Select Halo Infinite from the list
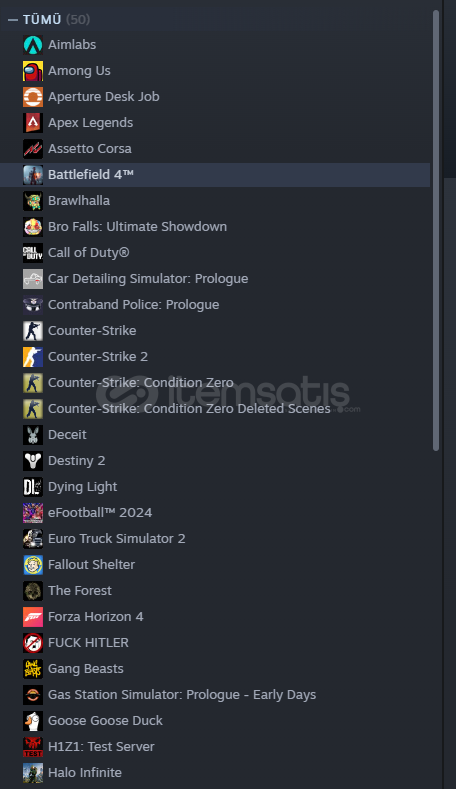The height and width of the screenshot is (789, 456). click(215, 772)
